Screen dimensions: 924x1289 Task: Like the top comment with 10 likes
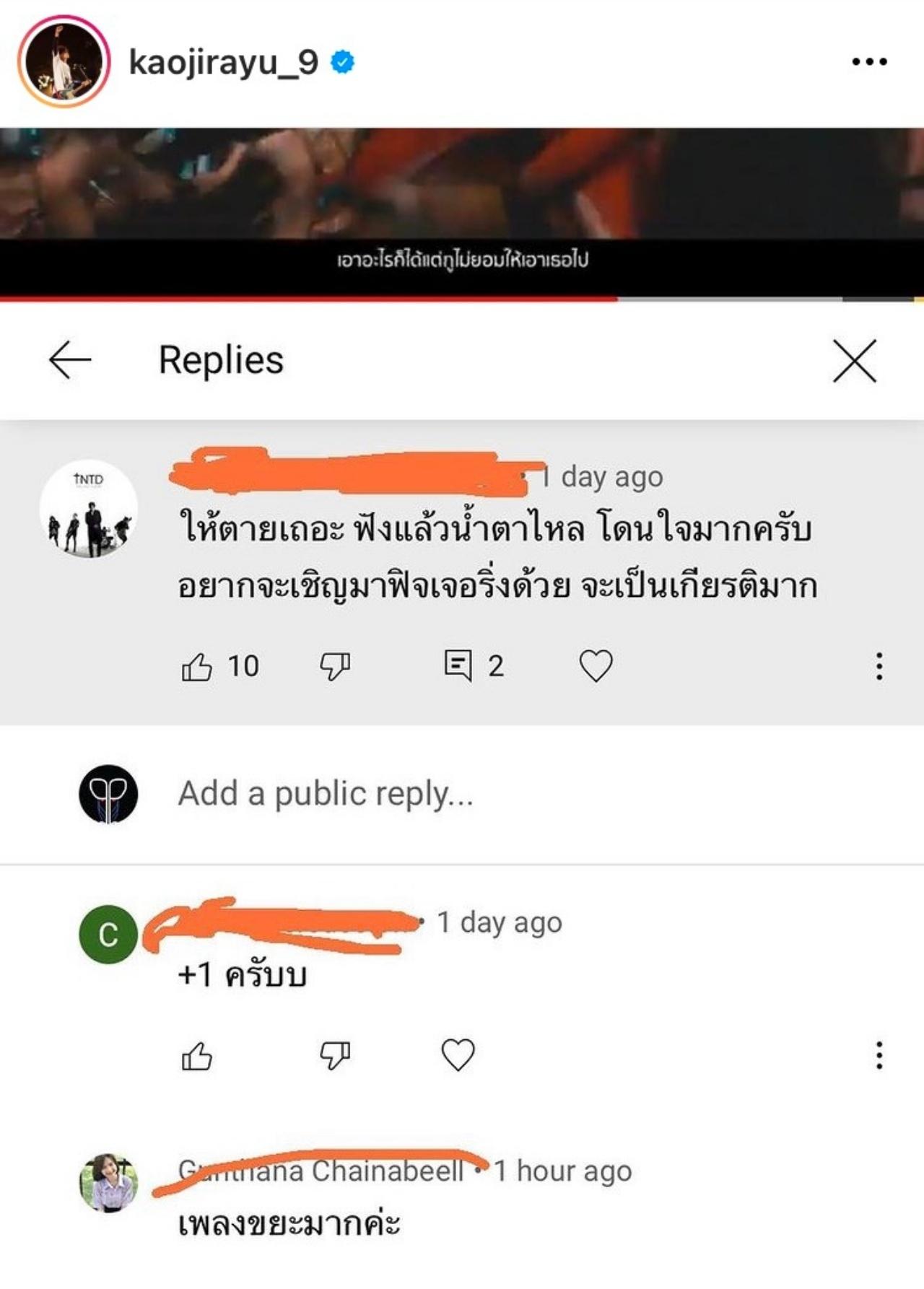click(196, 666)
